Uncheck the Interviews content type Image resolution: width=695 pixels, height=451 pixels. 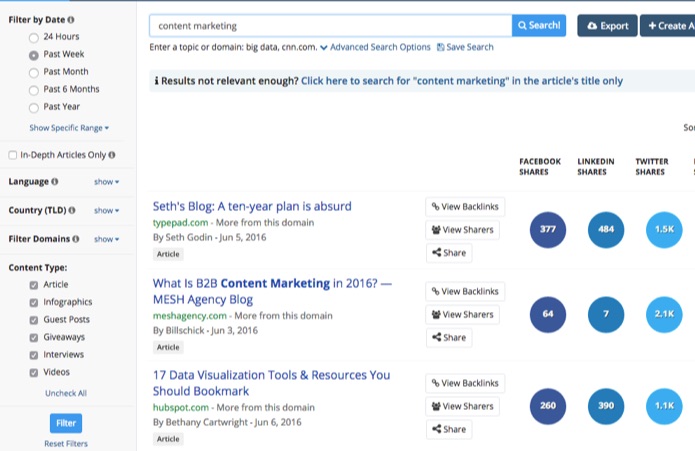click(x=34, y=355)
